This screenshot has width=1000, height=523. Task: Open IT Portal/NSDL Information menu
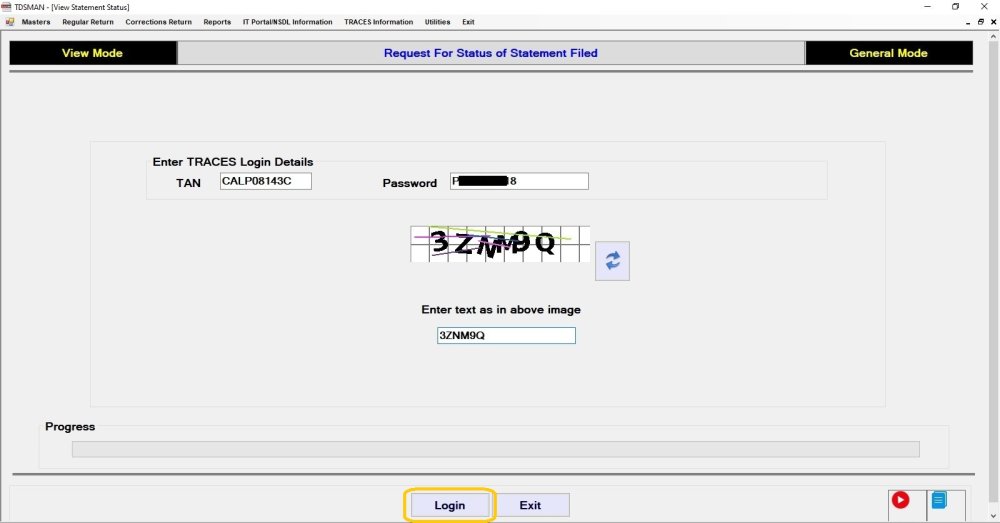point(287,22)
